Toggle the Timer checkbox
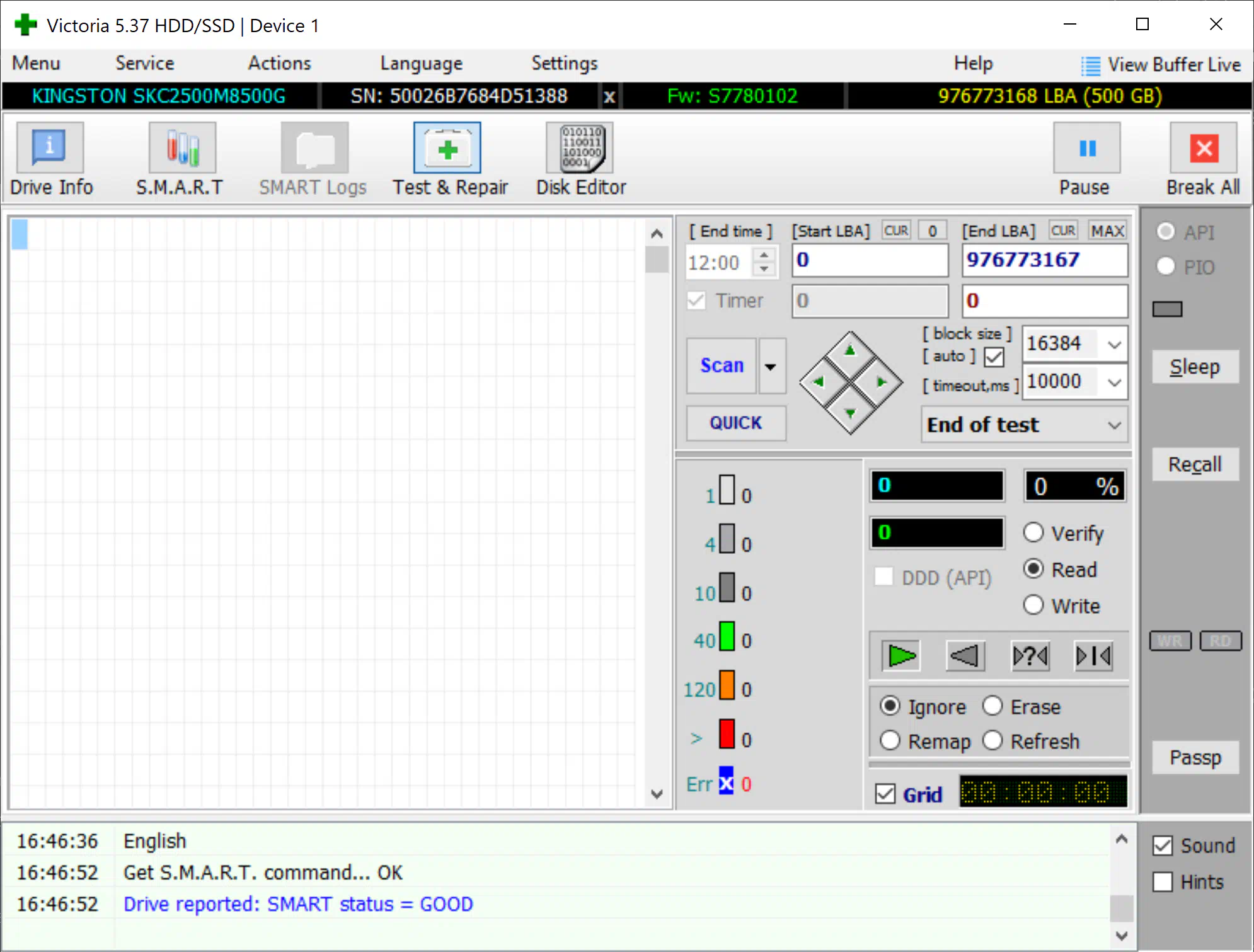 point(696,301)
